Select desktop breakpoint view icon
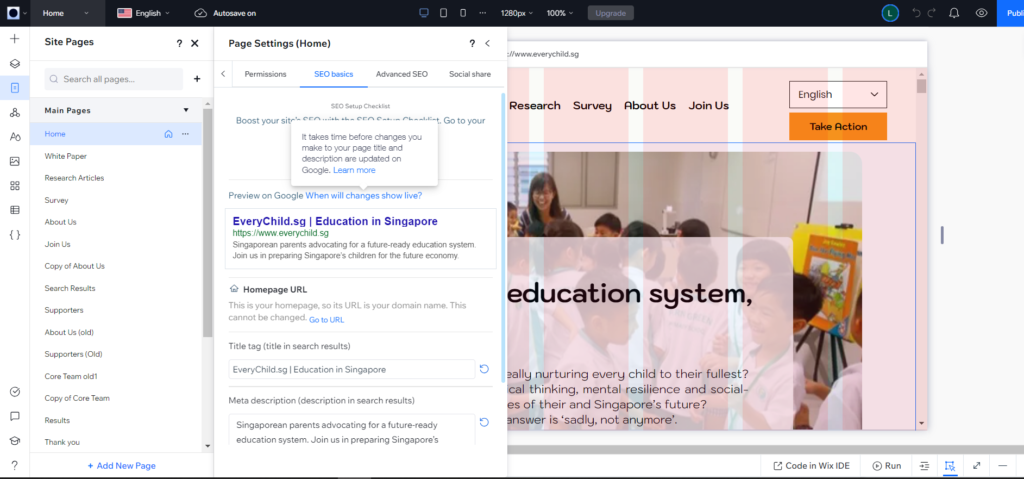 click(x=424, y=13)
